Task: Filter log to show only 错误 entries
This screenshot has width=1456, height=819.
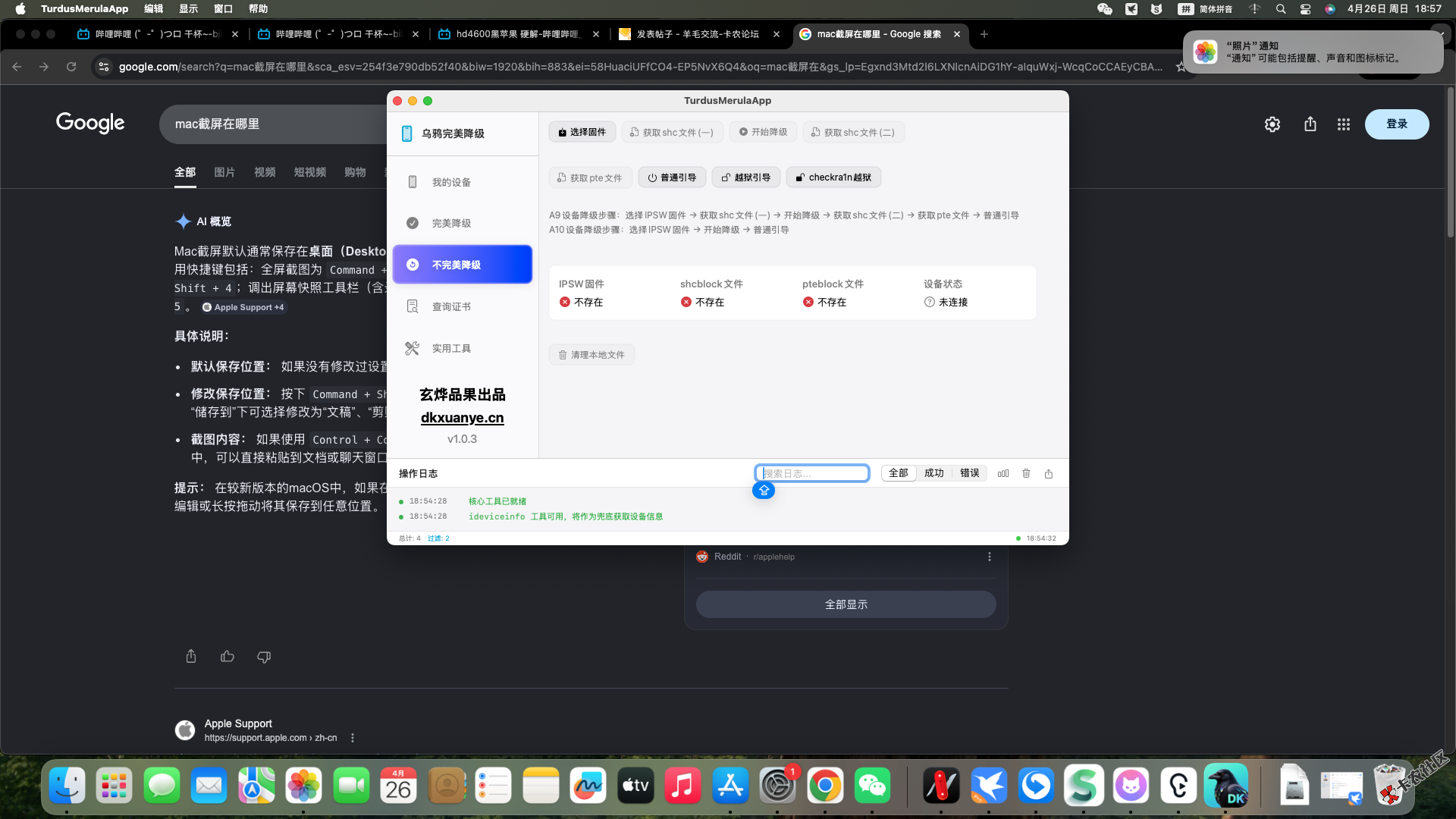Action: (969, 472)
